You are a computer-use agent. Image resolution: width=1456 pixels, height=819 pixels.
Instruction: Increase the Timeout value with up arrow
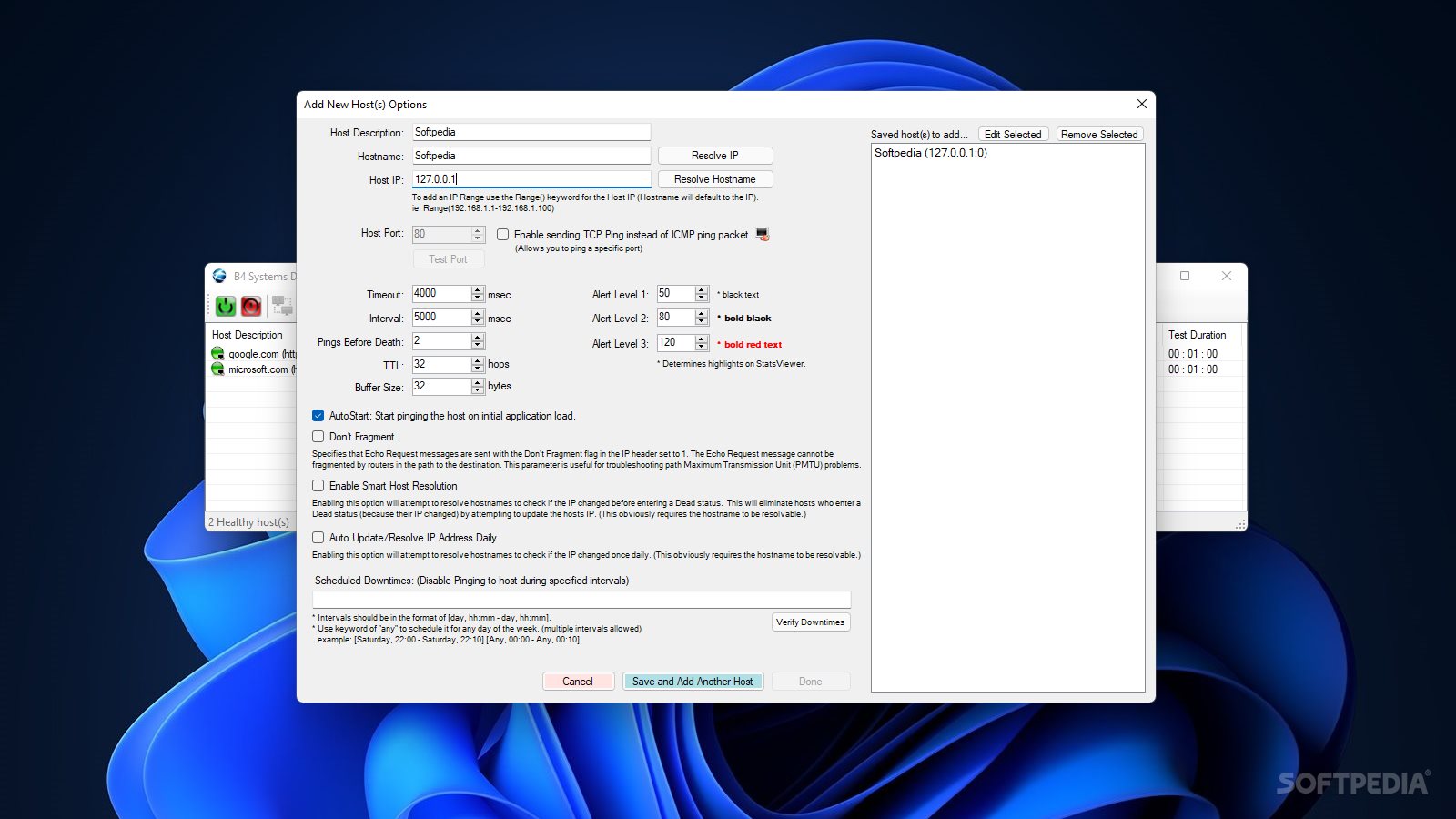coord(478,290)
